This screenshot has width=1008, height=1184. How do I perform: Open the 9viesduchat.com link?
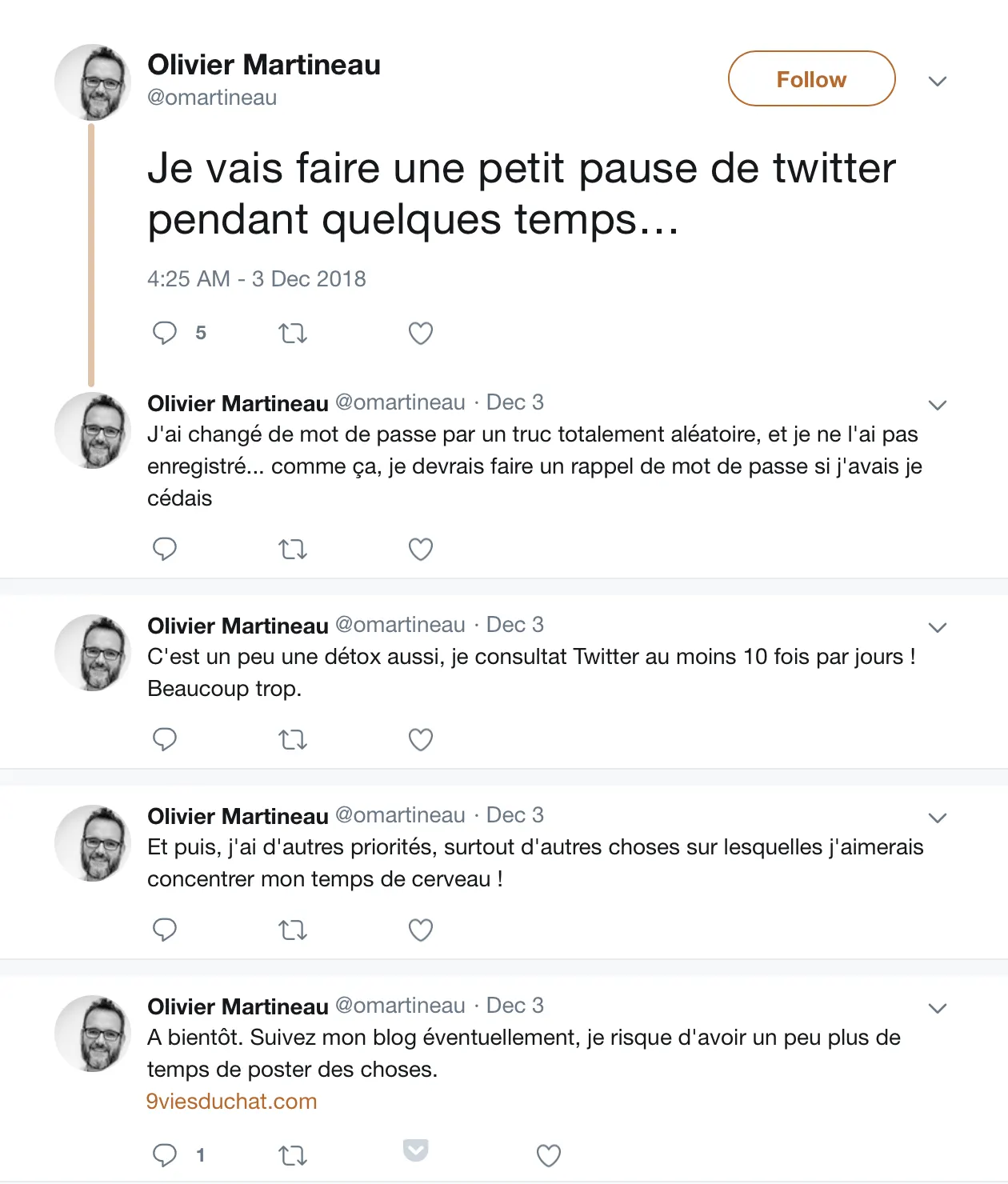point(232,1102)
